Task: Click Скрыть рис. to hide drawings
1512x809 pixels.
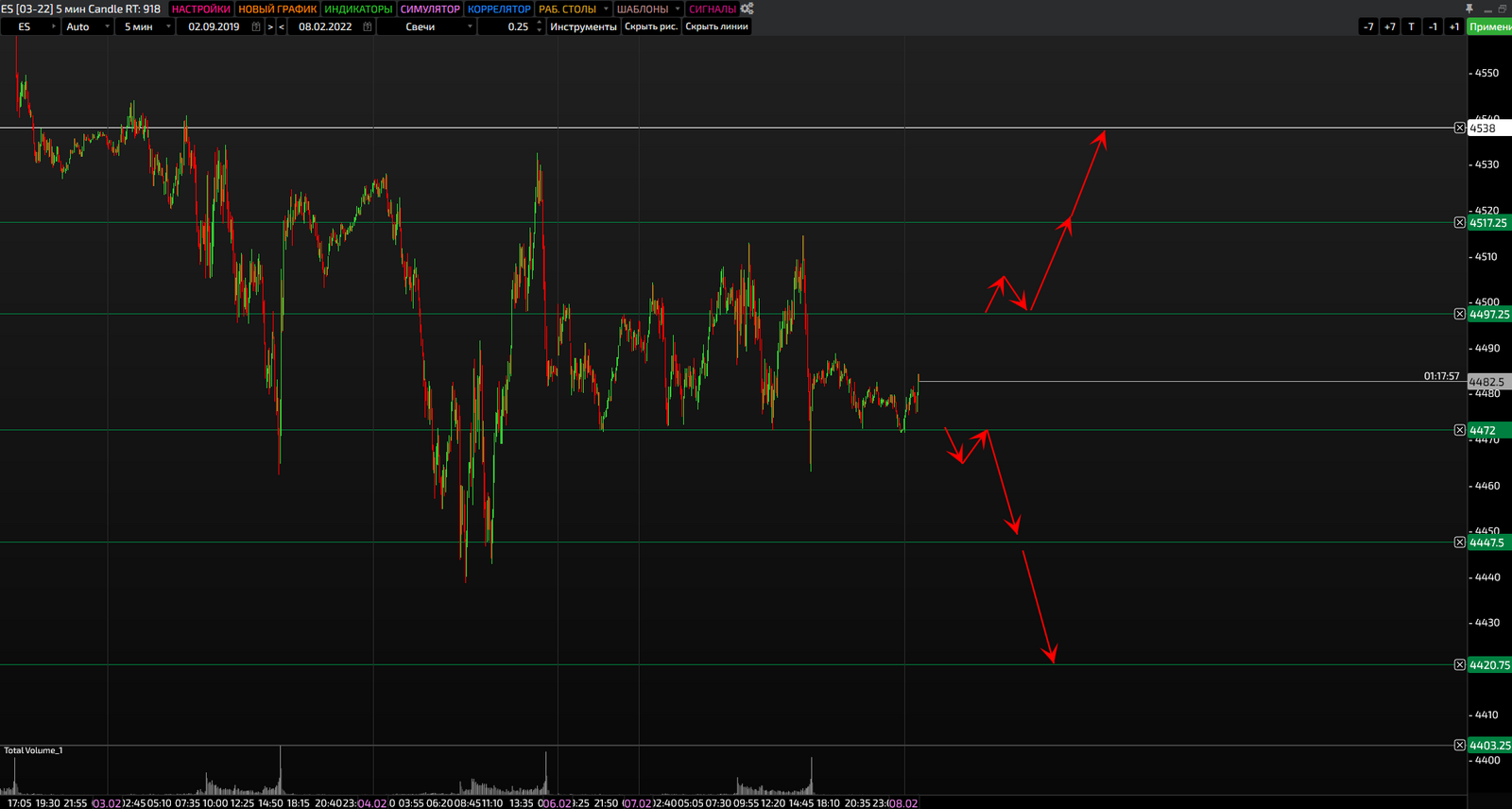Action: (x=651, y=26)
